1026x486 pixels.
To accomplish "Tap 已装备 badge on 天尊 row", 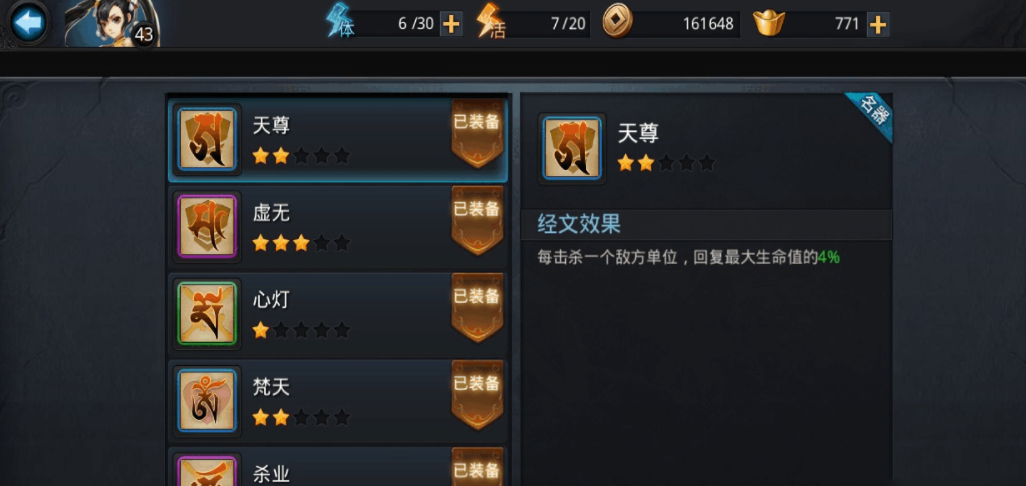I will [477, 133].
